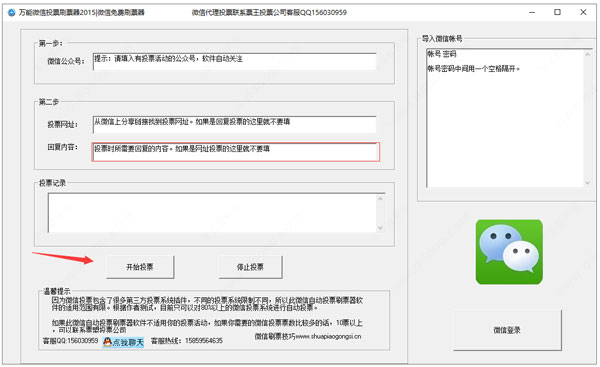Click the 微信登录 button
The width and height of the screenshot is (600, 367).
pyautogui.click(x=507, y=330)
